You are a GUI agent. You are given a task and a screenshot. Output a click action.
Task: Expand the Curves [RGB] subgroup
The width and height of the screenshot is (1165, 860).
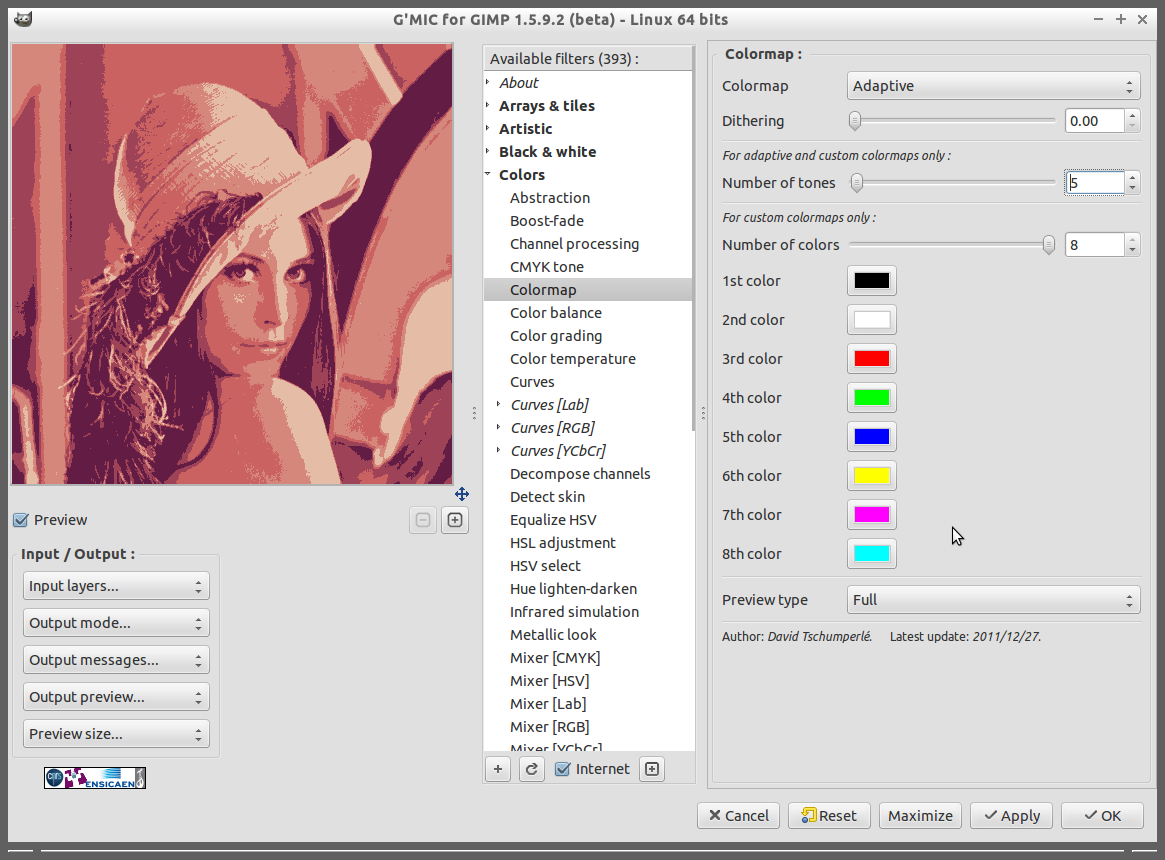(499, 427)
